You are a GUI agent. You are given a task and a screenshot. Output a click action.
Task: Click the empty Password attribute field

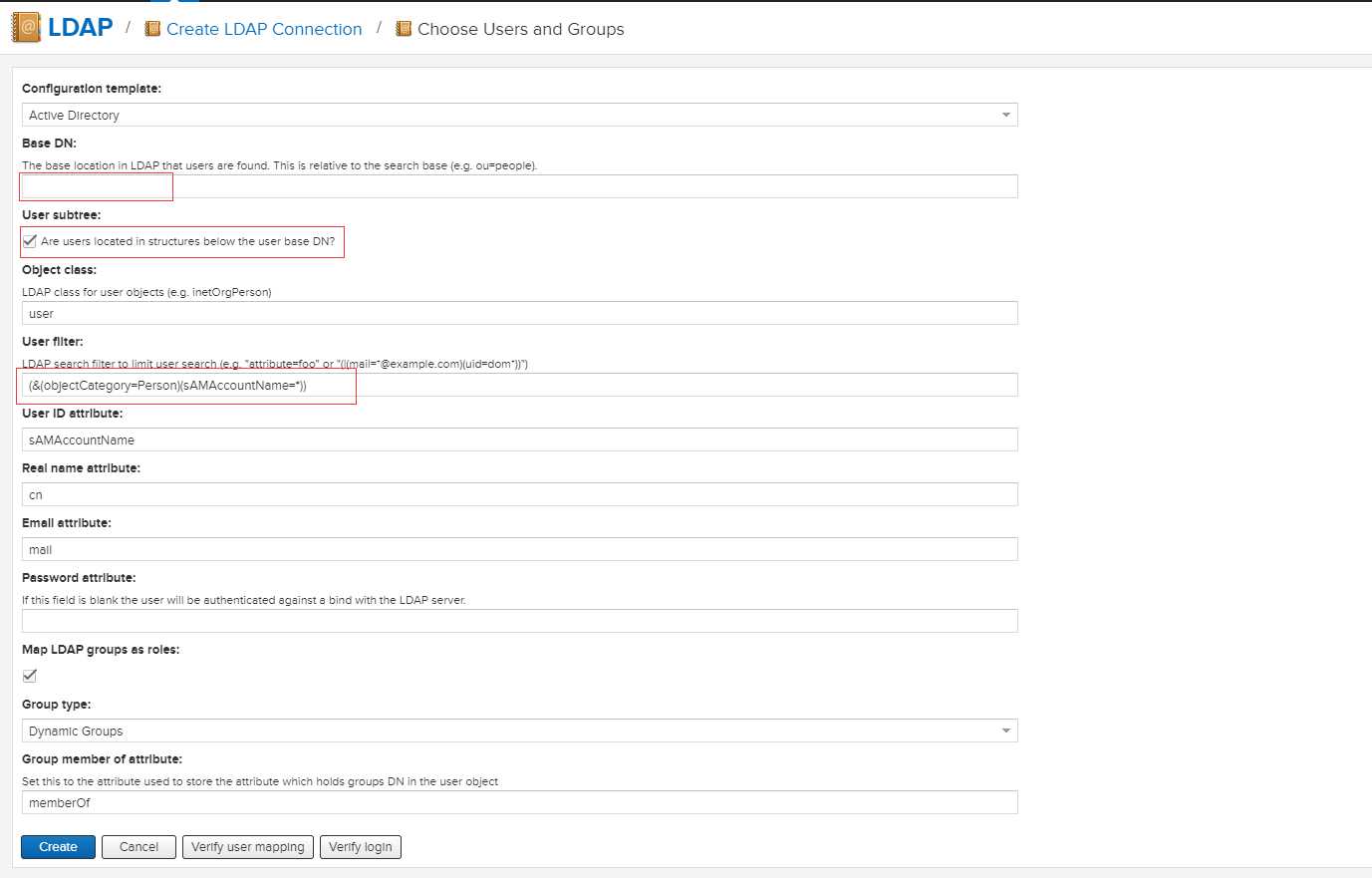(519, 621)
